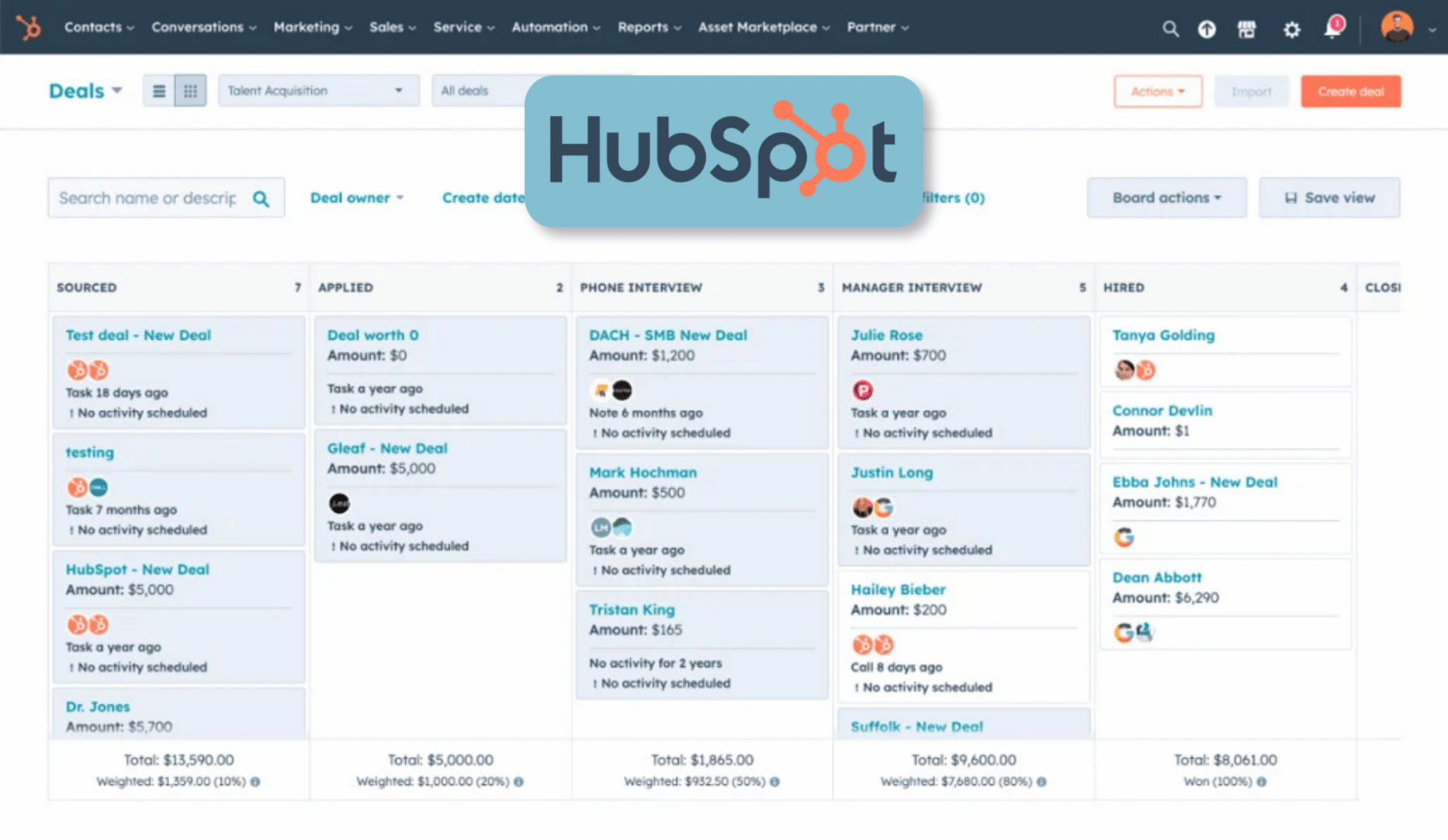The image size is (1448, 840).
Task: Click the Save view button
Action: (1329, 198)
